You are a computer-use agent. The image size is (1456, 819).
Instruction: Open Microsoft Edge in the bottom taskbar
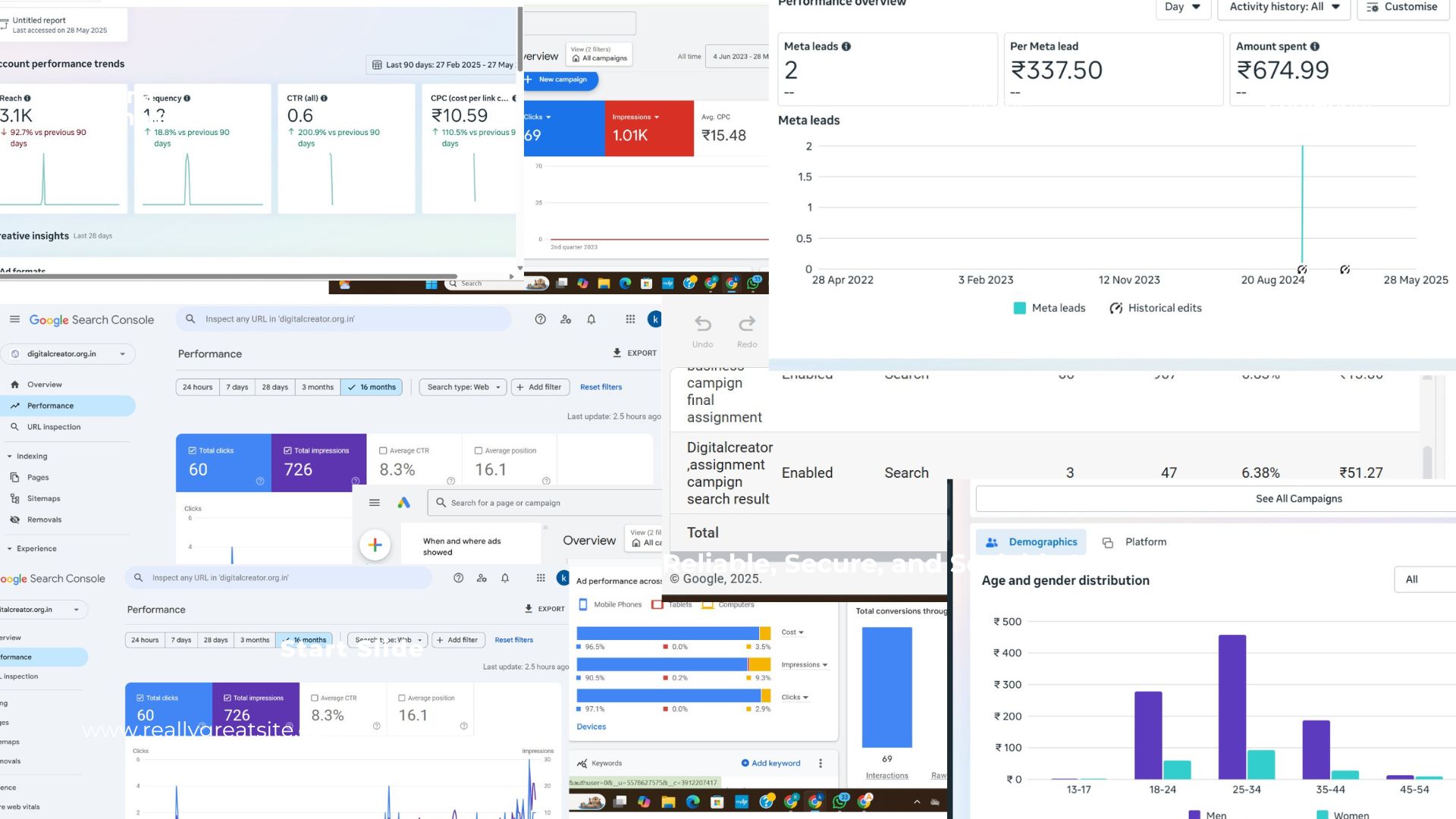click(x=693, y=802)
